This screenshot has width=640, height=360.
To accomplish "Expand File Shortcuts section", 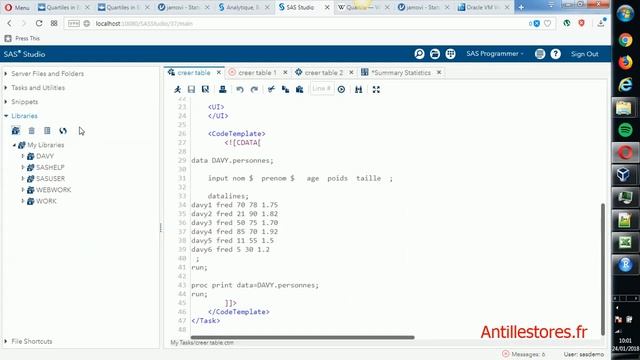I will coord(6,341).
